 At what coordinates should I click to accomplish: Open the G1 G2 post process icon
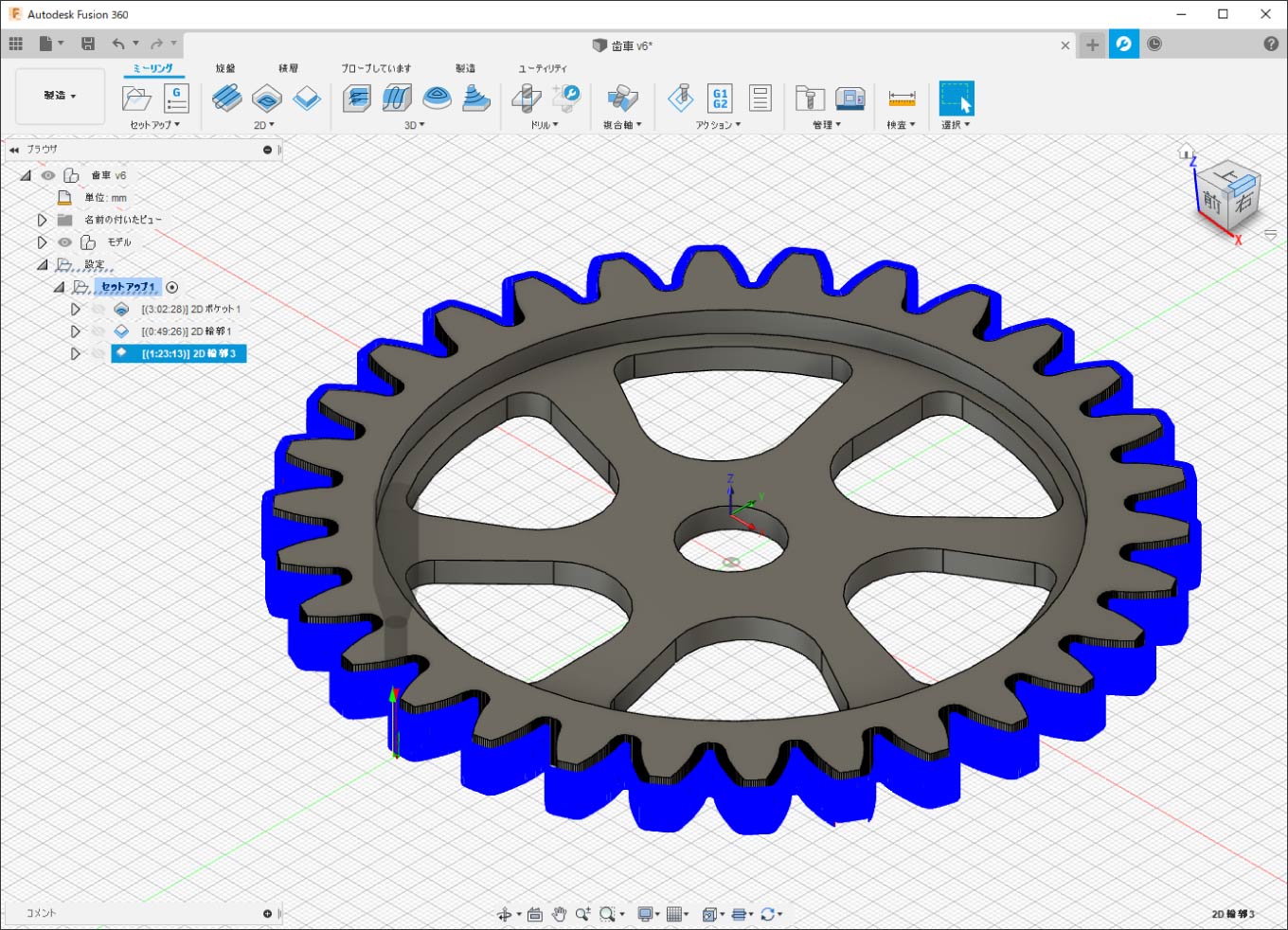click(720, 98)
